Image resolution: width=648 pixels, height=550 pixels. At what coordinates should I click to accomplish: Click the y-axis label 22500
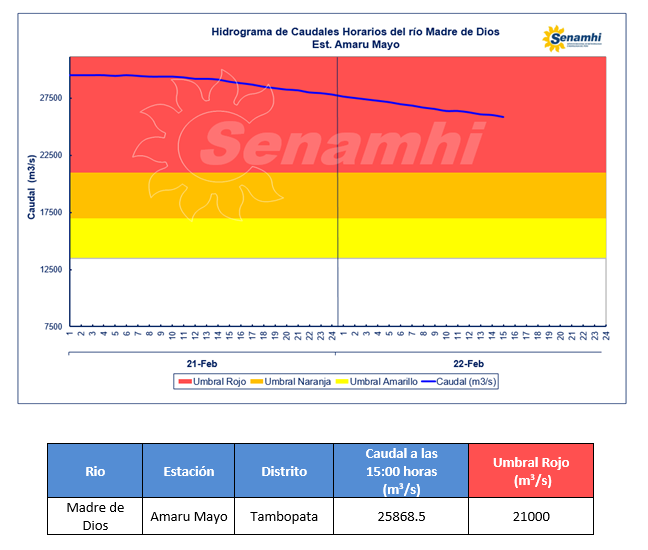pos(51,155)
